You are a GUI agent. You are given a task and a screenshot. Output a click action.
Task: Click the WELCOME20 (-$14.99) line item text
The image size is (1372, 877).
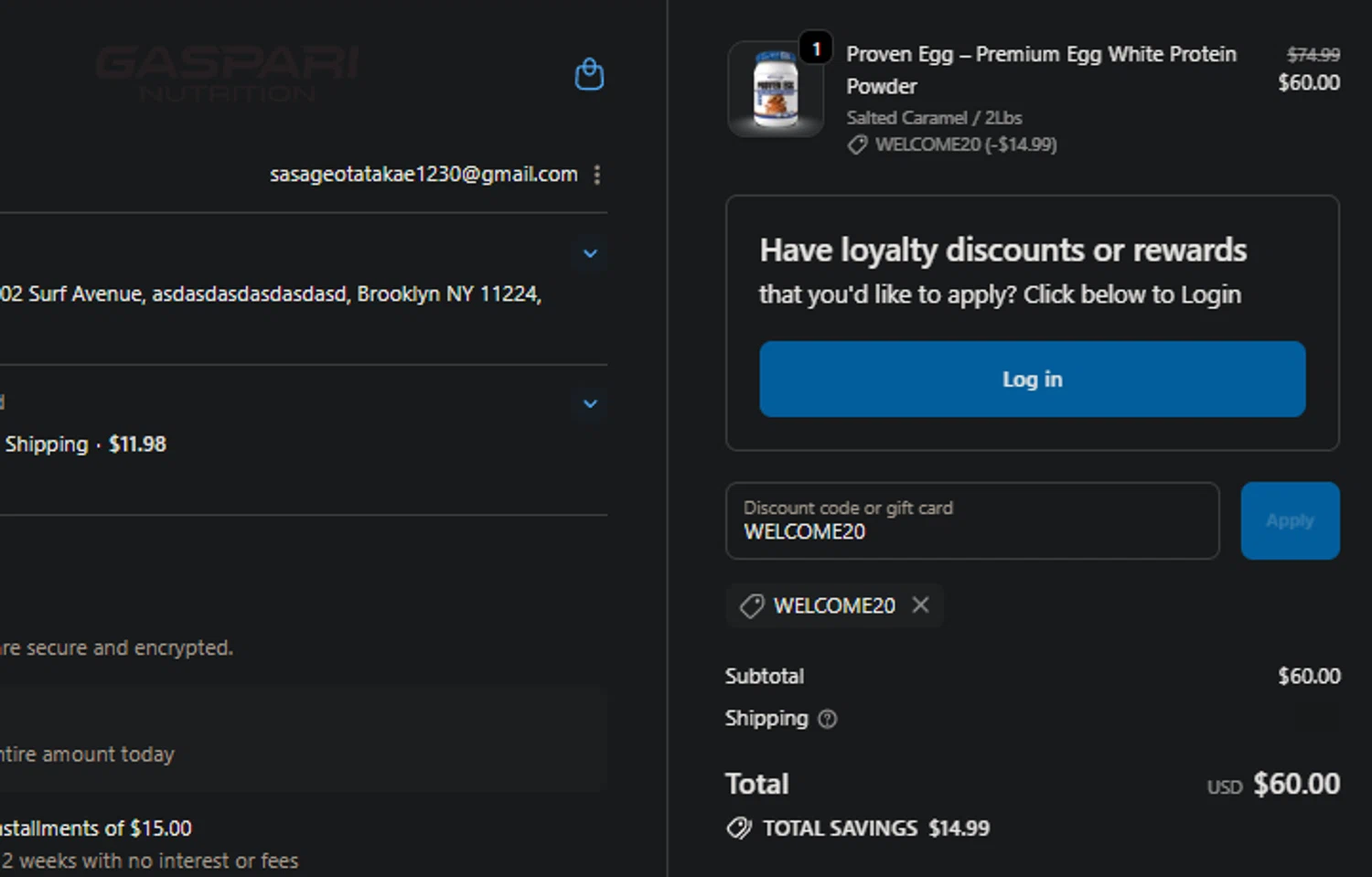966,144
